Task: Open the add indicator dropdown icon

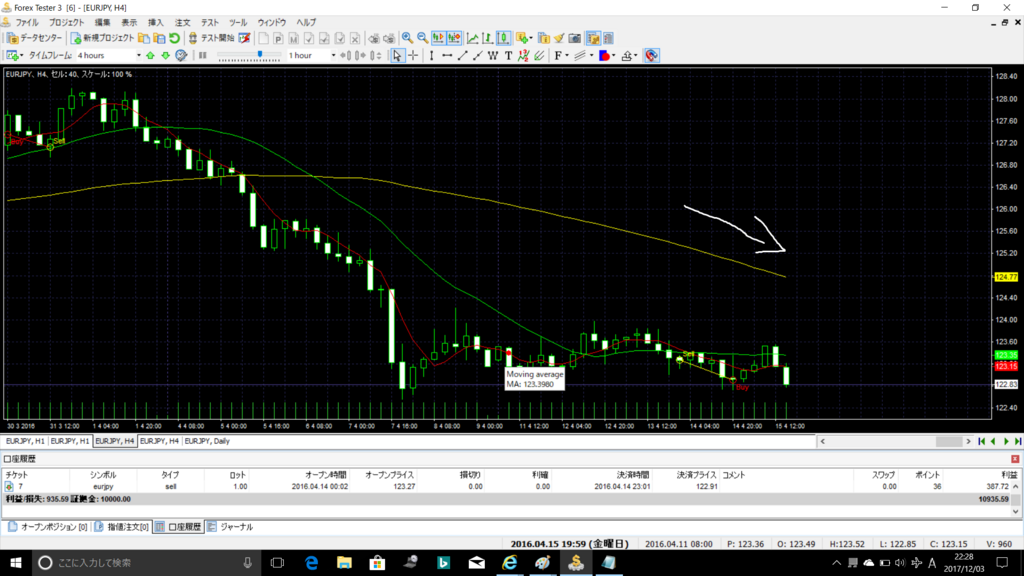Action: tap(523, 38)
